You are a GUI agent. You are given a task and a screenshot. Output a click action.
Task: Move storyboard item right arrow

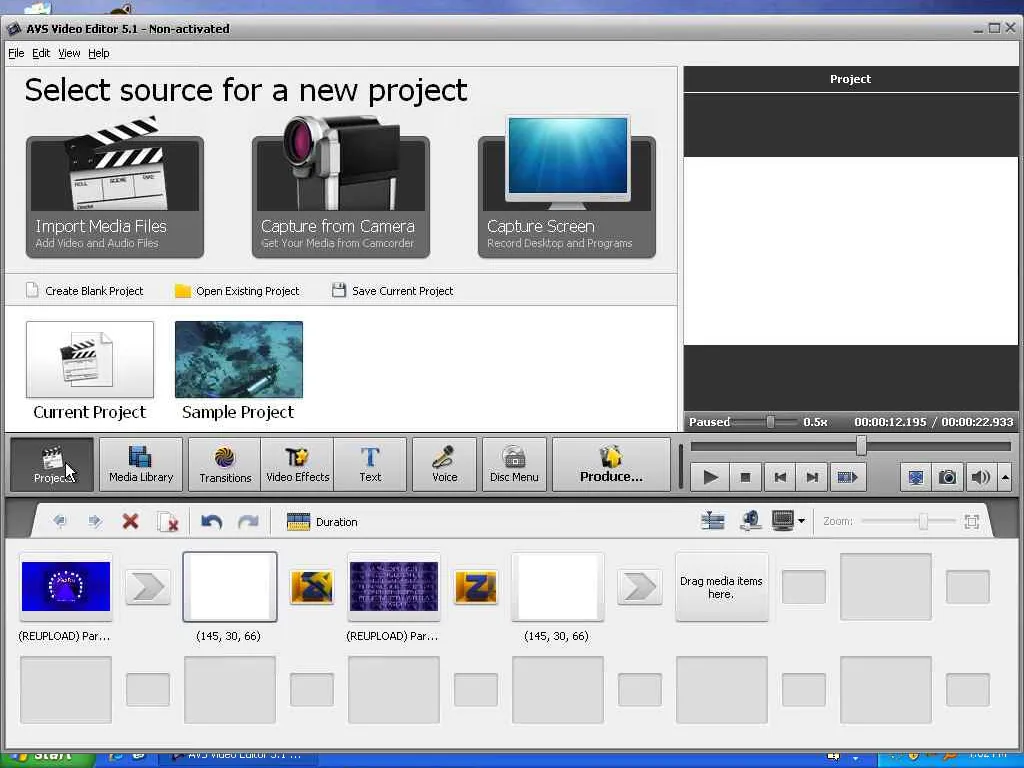(x=95, y=521)
